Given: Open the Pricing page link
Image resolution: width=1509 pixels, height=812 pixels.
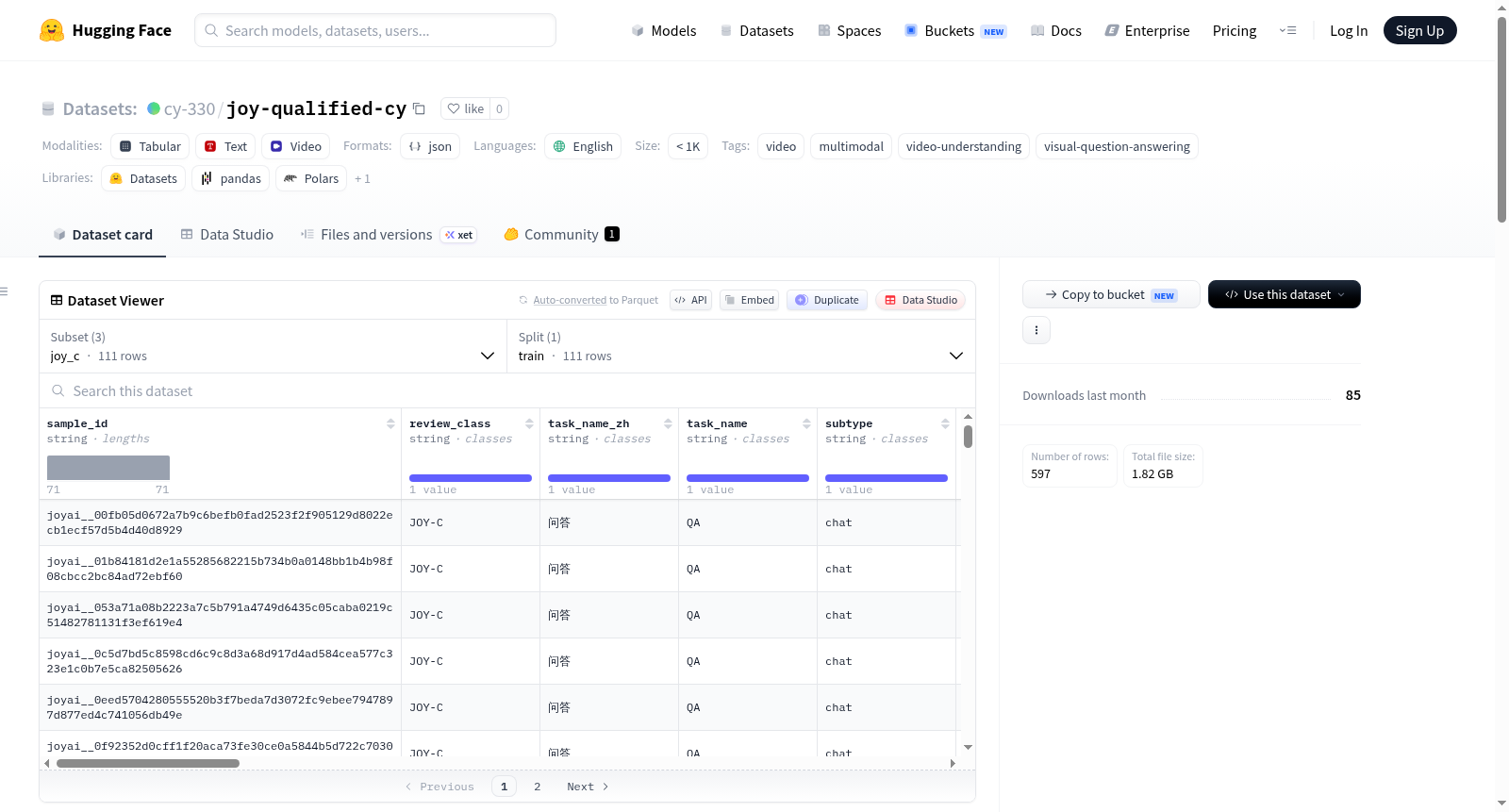Looking at the screenshot, I should pos(1235,30).
